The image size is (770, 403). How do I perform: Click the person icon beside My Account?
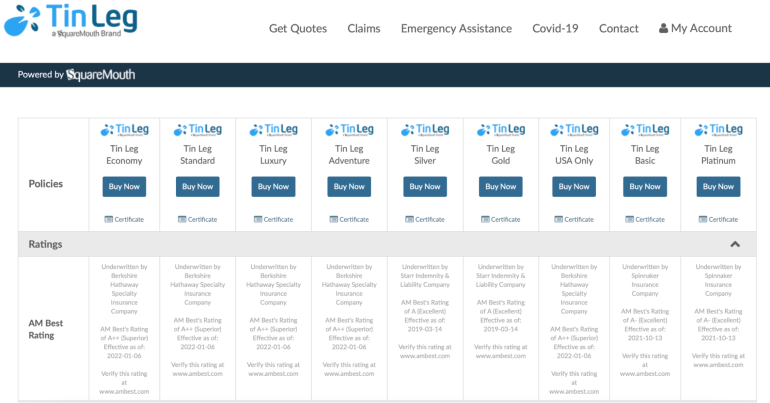(663, 29)
